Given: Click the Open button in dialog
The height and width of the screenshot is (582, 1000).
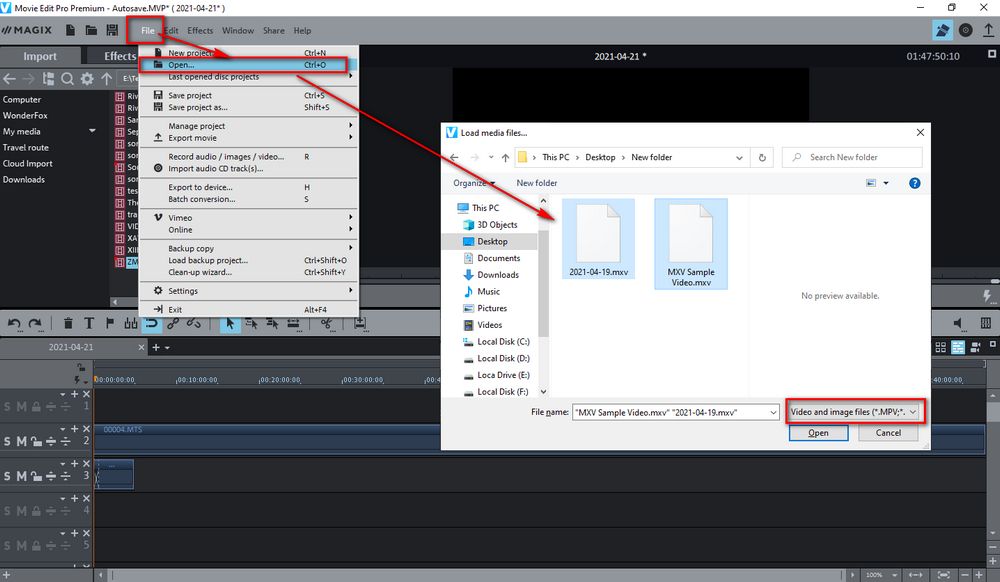Looking at the screenshot, I should 818,433.
